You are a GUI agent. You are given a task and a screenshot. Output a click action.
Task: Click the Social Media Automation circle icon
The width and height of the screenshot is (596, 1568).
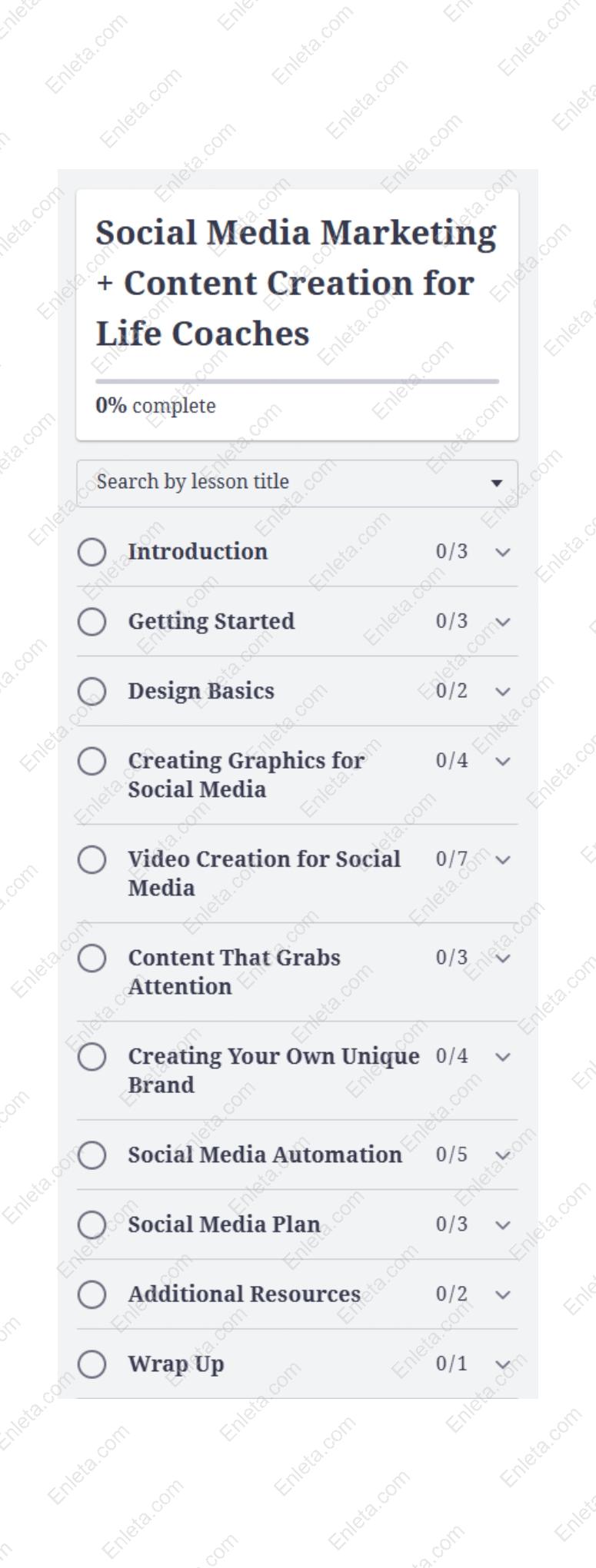pyautogui.click(x=92, y=1154)
